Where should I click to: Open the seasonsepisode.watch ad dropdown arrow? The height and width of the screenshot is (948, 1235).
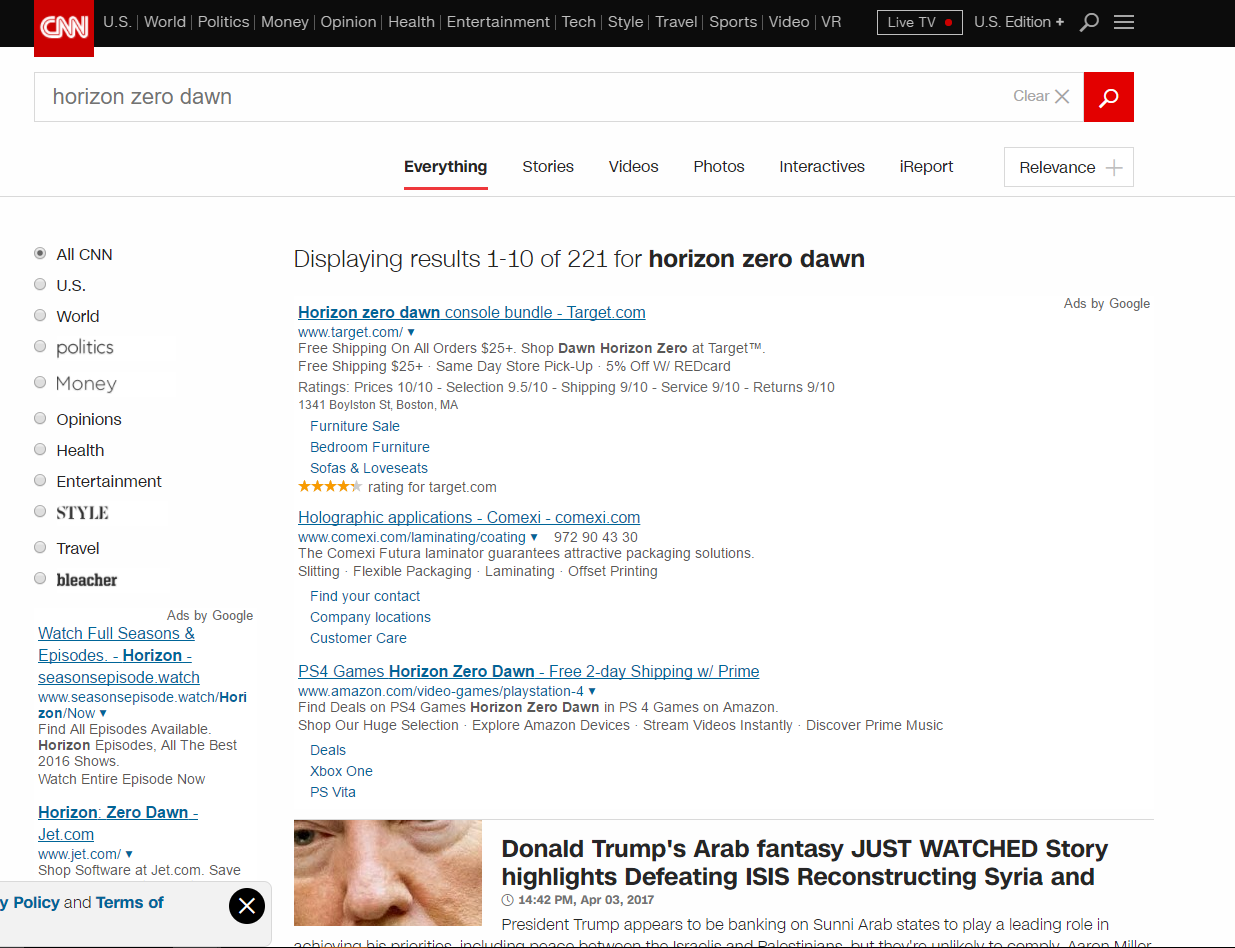(103, 713)
